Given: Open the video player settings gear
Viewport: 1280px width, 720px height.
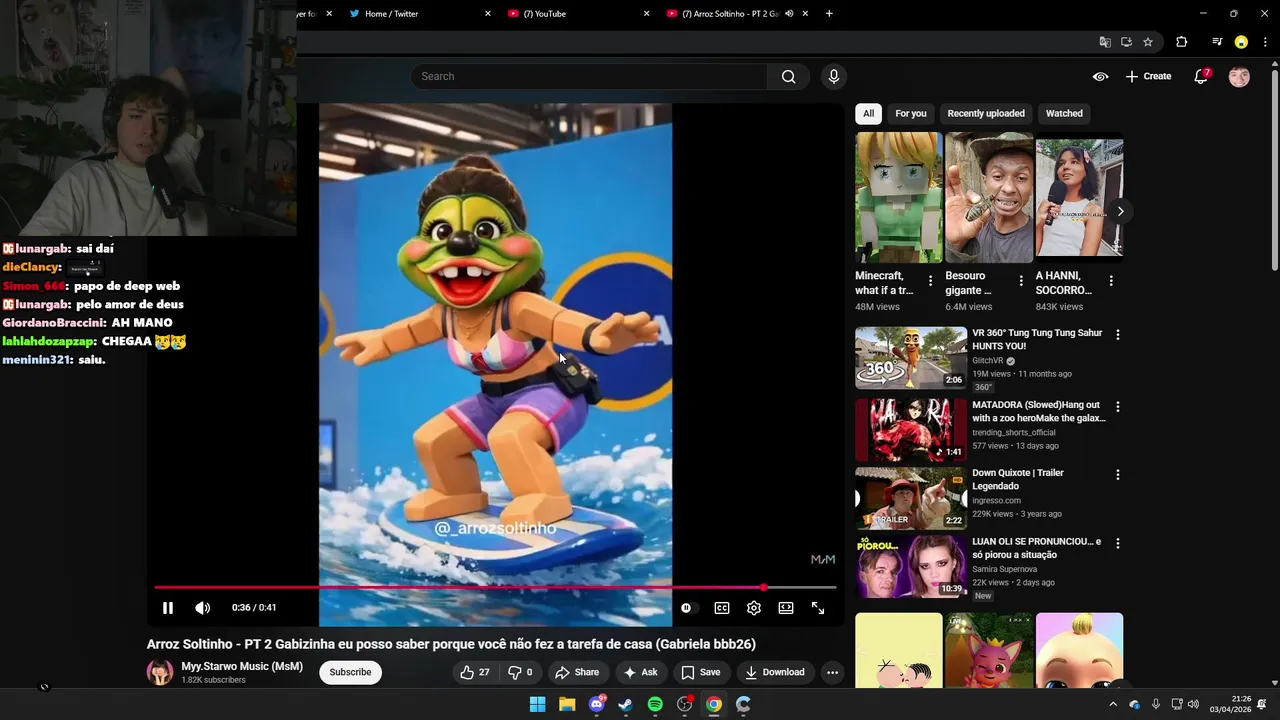Looking at the screenshot, I should tap(754, 608).
